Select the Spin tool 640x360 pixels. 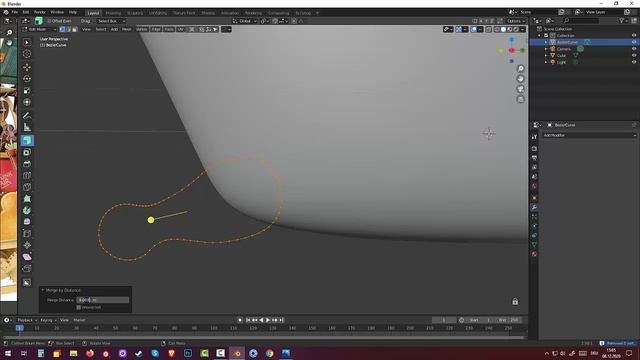[x=27, y=210]
